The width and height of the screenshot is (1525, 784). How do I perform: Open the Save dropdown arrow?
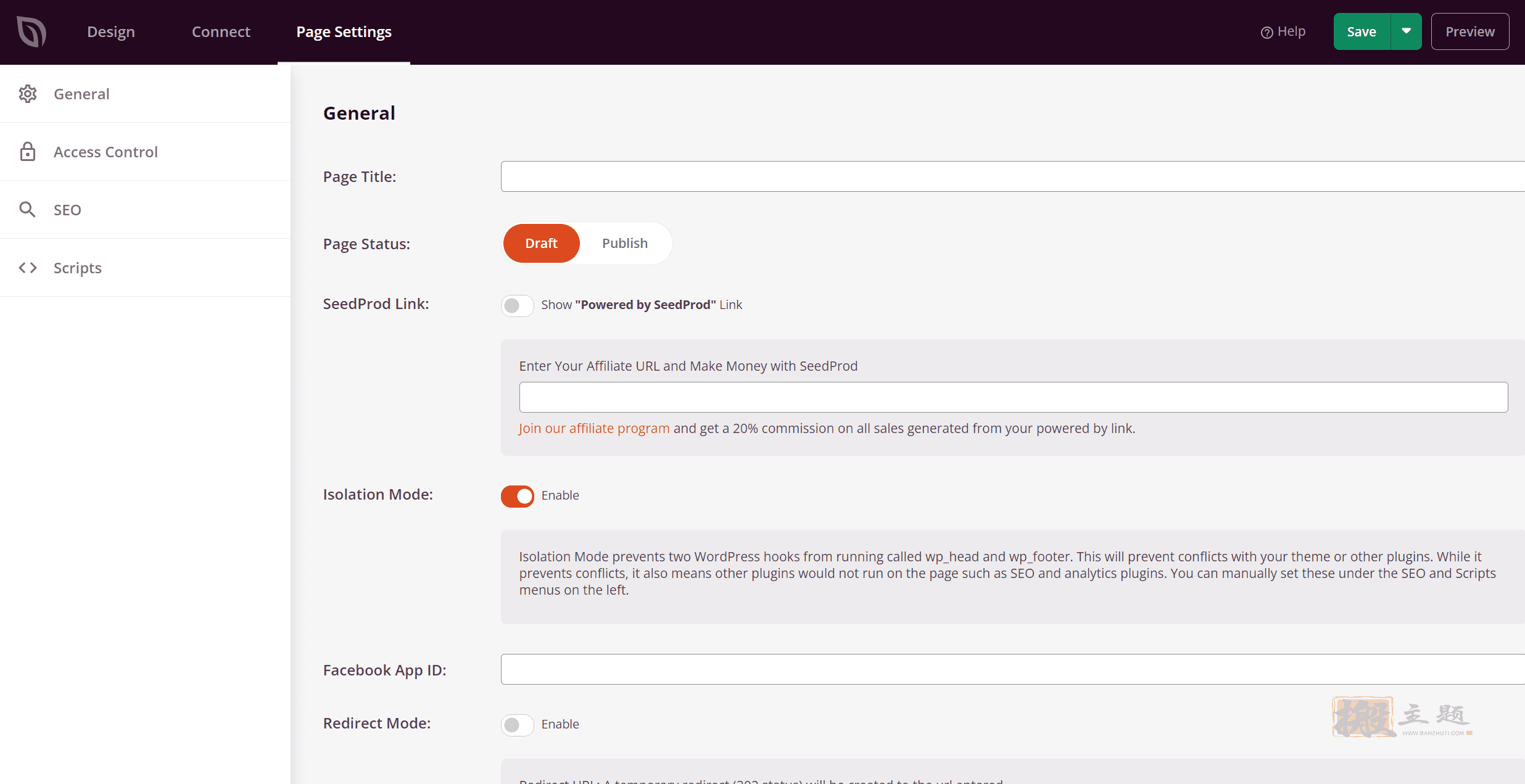tap(1407, 31)
